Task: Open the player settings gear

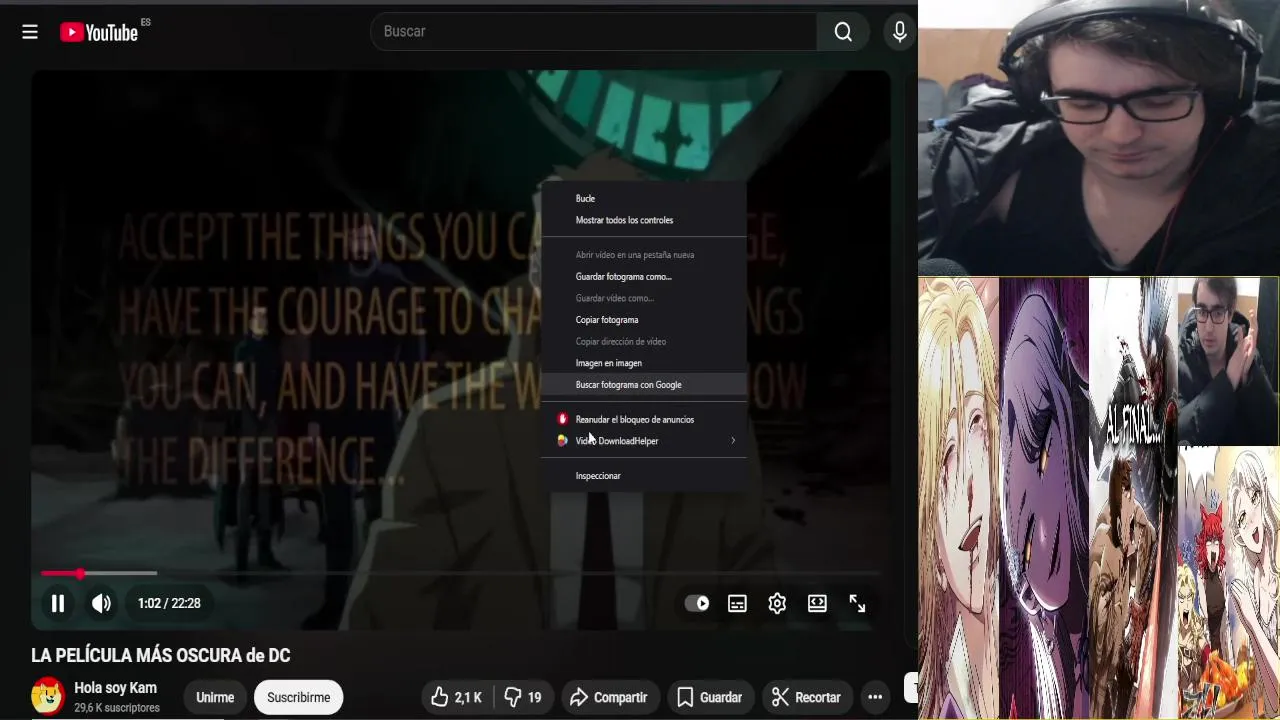Action: (x=777, y=603)
